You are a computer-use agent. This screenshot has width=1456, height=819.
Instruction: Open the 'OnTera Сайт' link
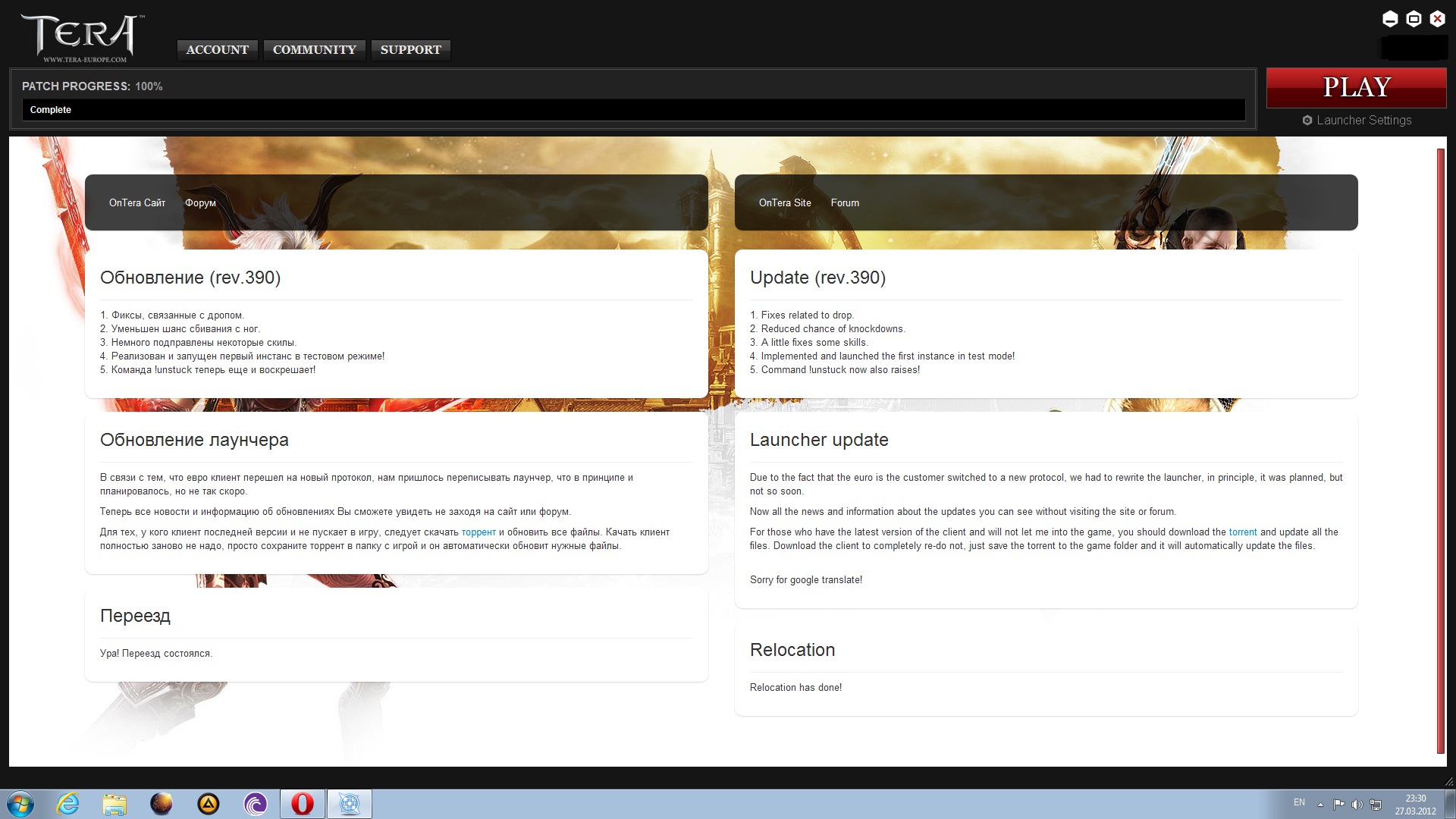coord(137,202)
